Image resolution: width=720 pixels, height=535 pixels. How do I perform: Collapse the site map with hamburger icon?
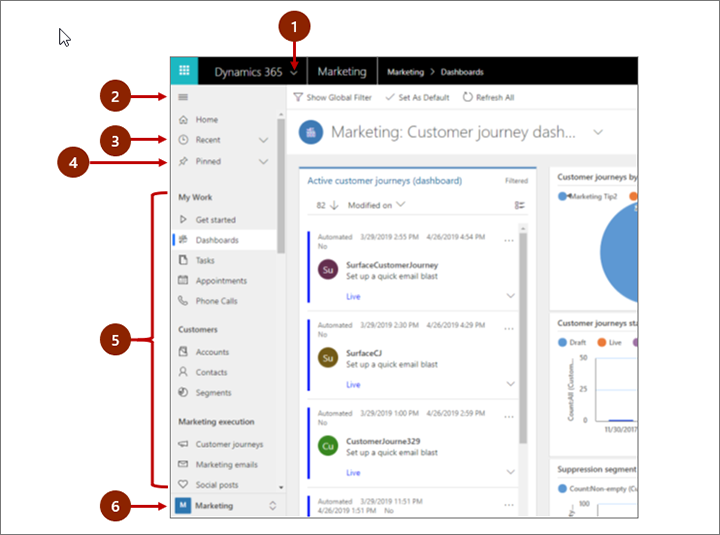(183, 97)
